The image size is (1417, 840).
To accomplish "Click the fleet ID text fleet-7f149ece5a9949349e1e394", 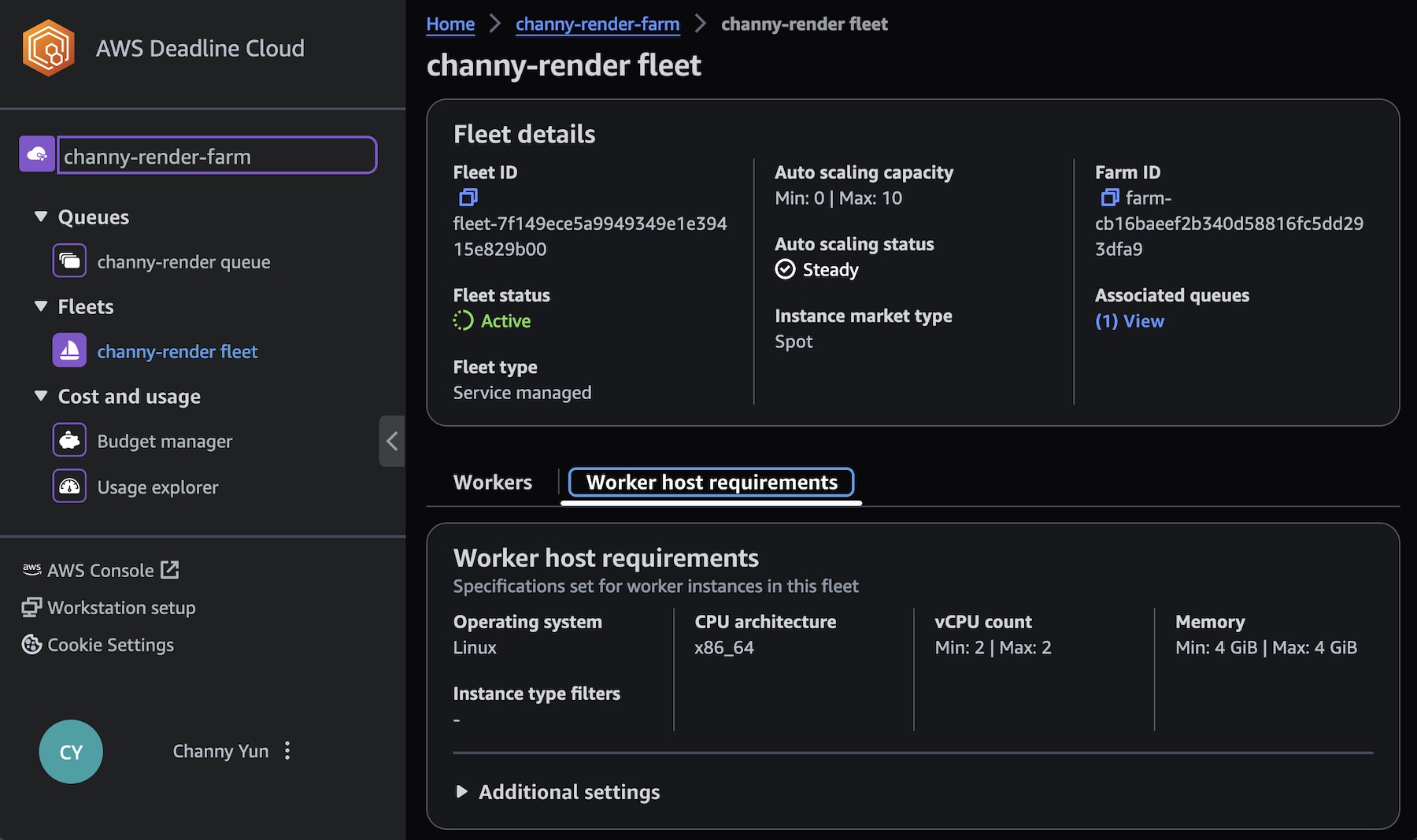I will [x=590, y=223].
